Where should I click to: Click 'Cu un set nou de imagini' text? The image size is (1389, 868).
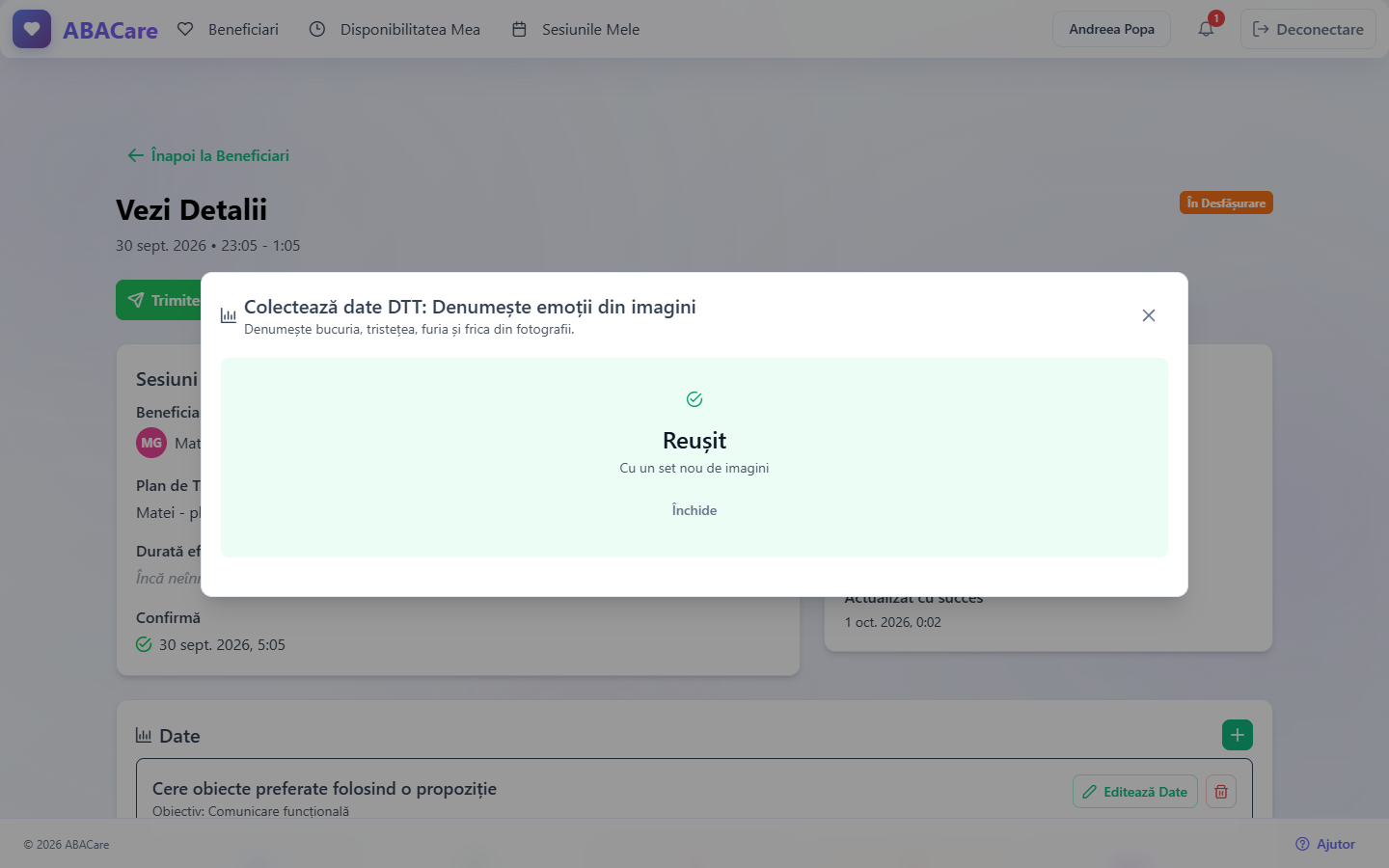tap(694, 468)
